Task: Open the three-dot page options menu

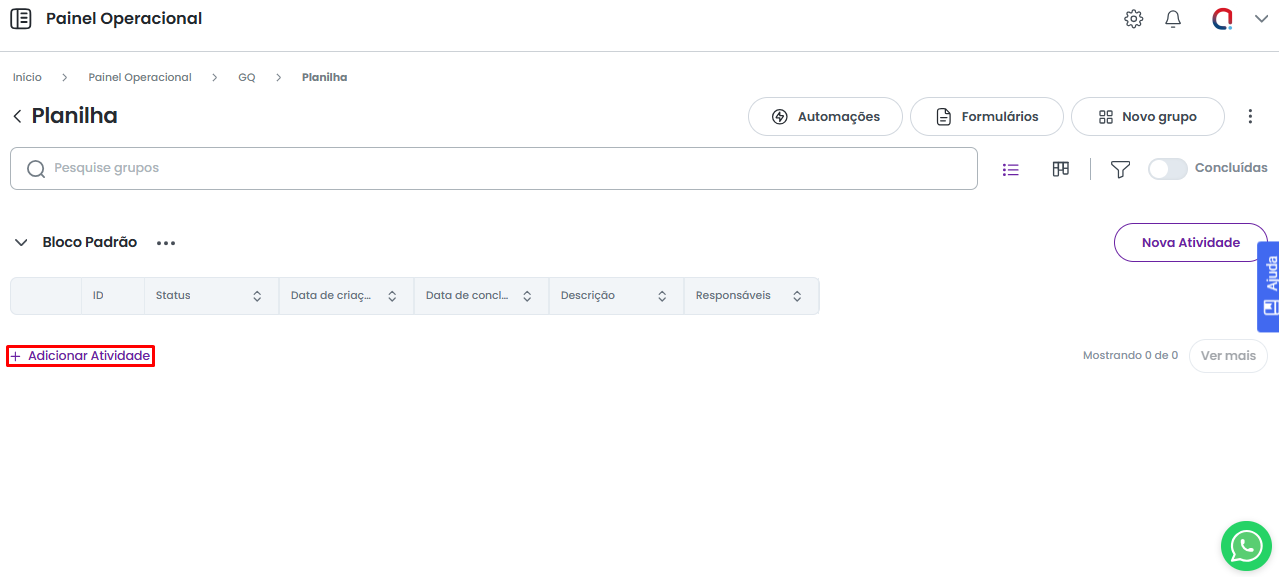Action: [1250, 117]
